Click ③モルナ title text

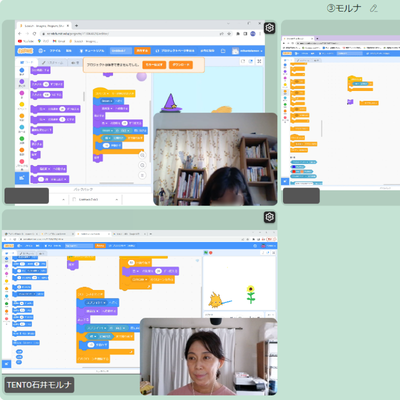click(x=344, y=8)
